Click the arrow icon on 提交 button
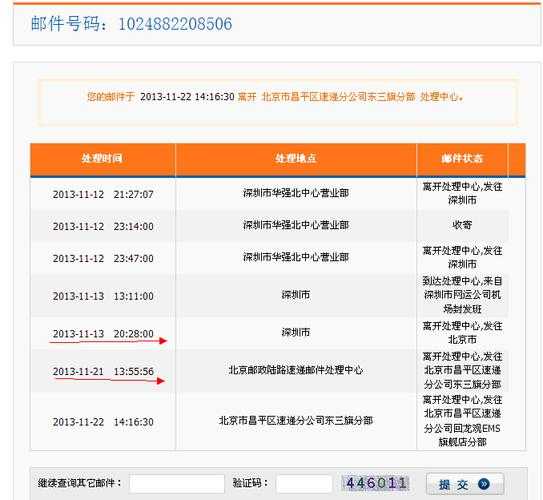543x500 pixels. click(484, 484)
